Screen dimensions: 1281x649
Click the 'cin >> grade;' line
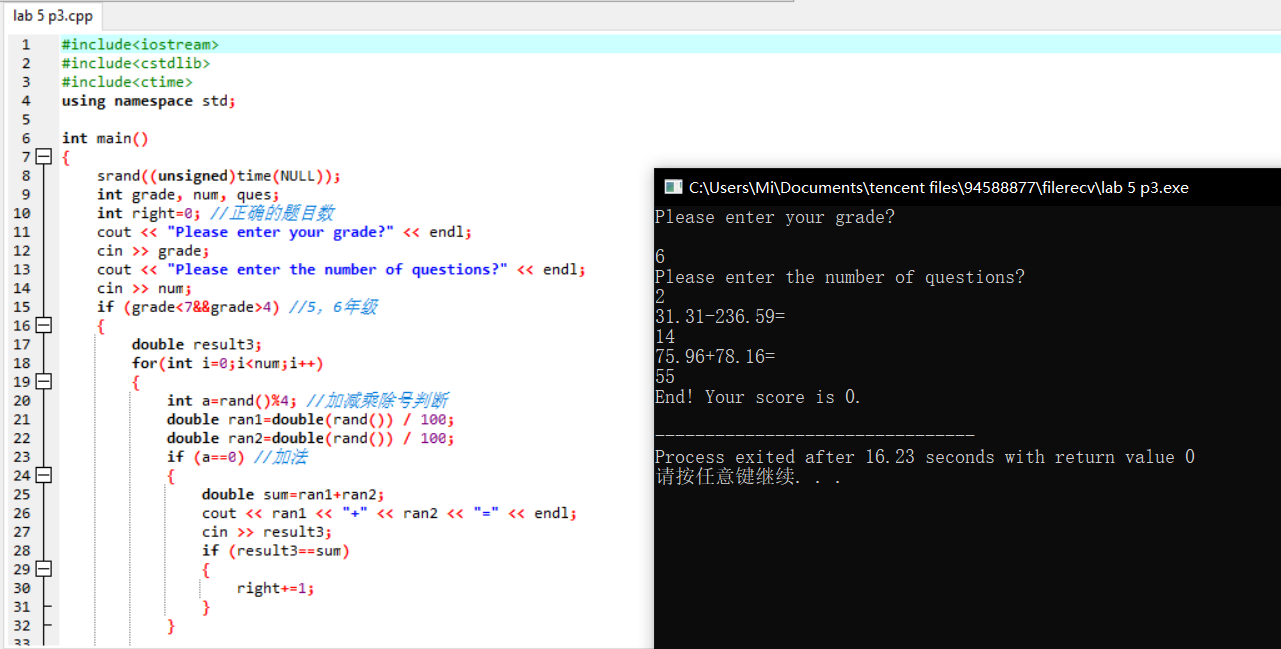pyautogui.click(x=154, y=251)
